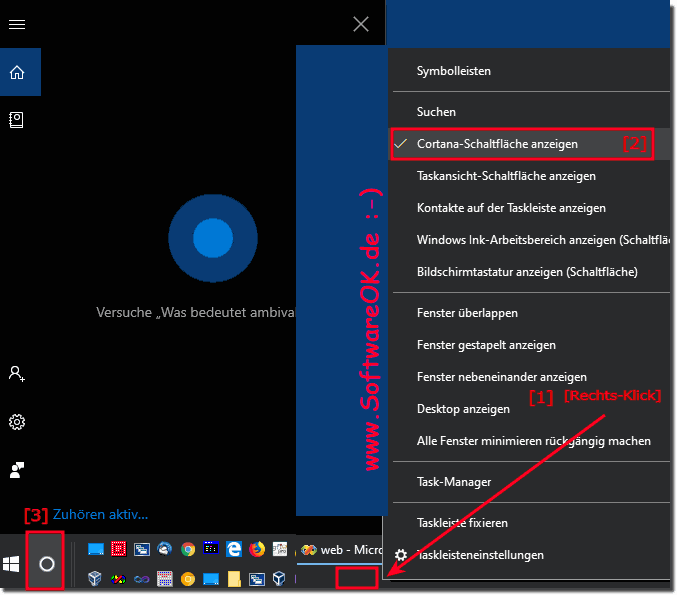Launch Microsoft Edge from the taskbar
Image resolution: width=677 pixels, height=595 pixels.
pos(234,549)
